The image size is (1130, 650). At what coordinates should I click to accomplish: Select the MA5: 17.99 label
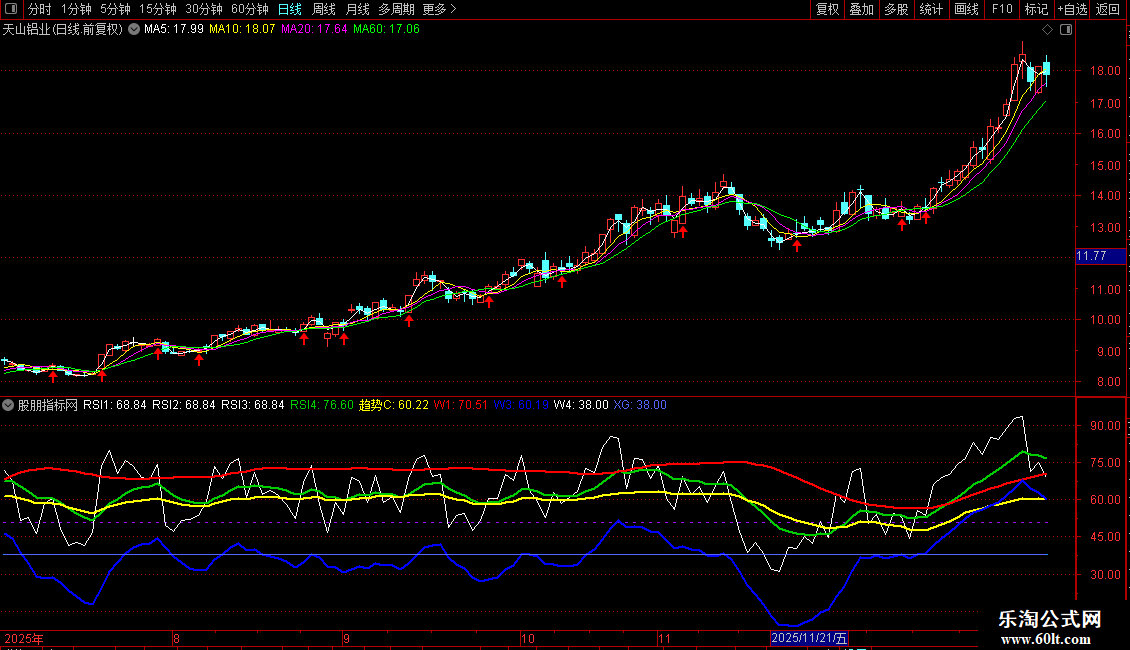[174, 30]
